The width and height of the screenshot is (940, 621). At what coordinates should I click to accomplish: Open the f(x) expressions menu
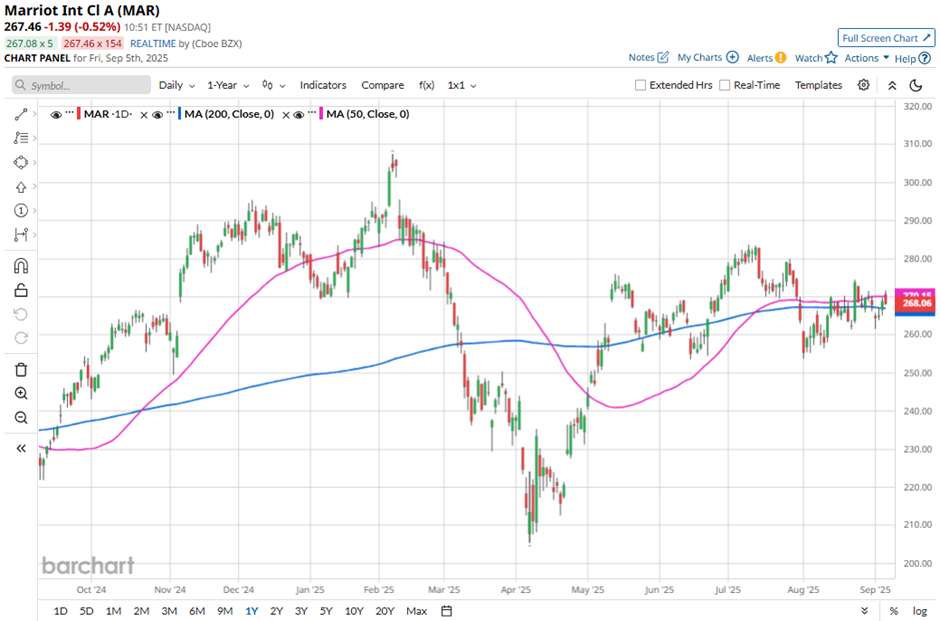(x=426, y=85)
